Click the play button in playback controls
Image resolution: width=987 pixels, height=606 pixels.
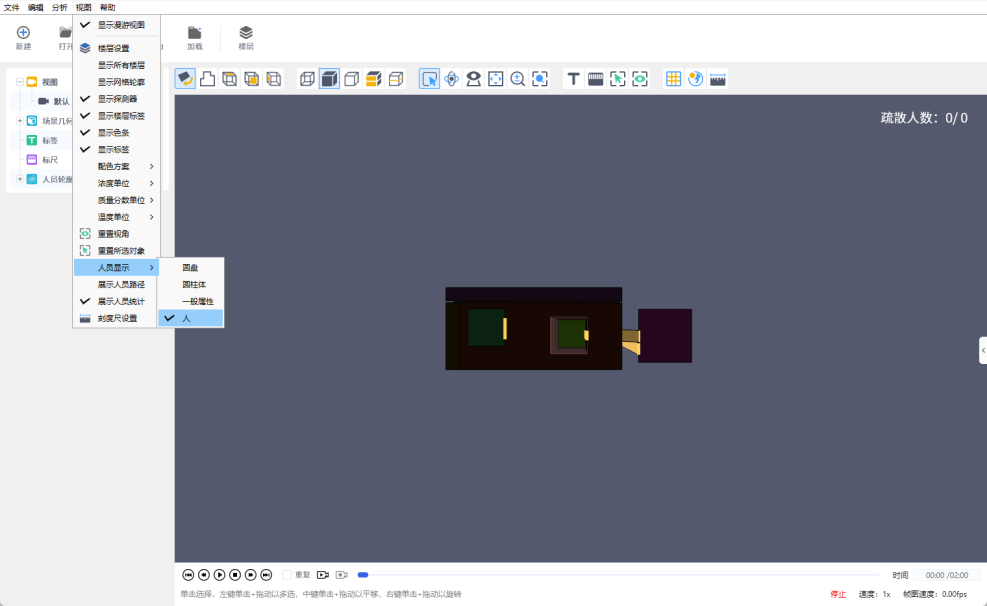219,575
